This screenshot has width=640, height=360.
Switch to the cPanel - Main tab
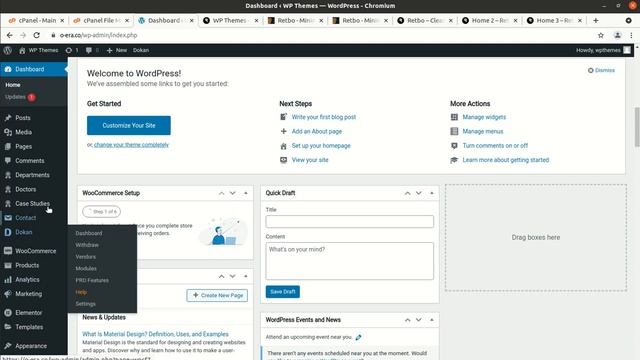pyautogui.click(x=36, y=20)
